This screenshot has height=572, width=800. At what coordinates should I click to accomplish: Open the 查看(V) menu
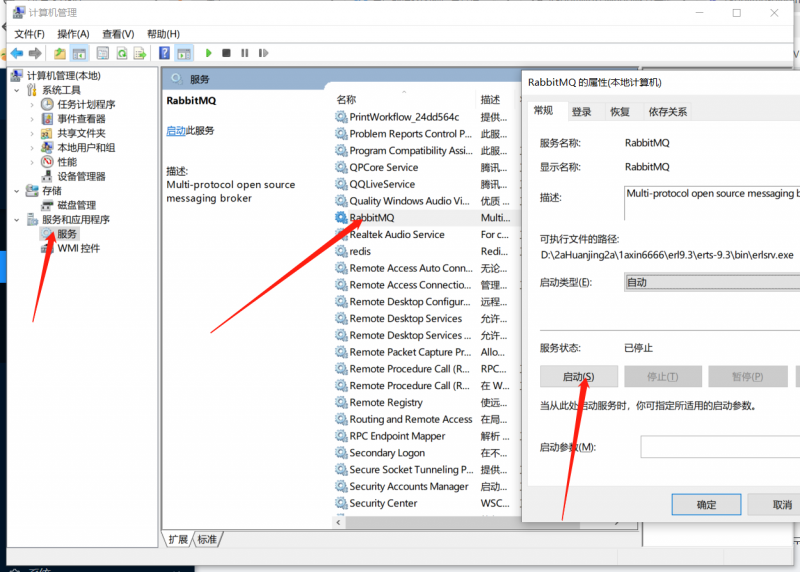pos(118,34)
